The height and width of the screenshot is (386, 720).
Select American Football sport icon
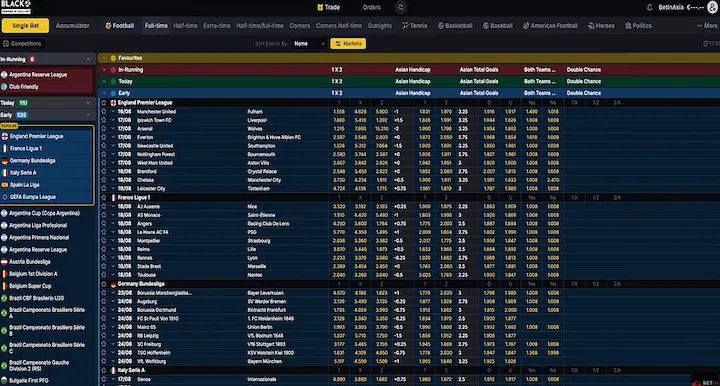pyautogui.click(x=526, y=26)
